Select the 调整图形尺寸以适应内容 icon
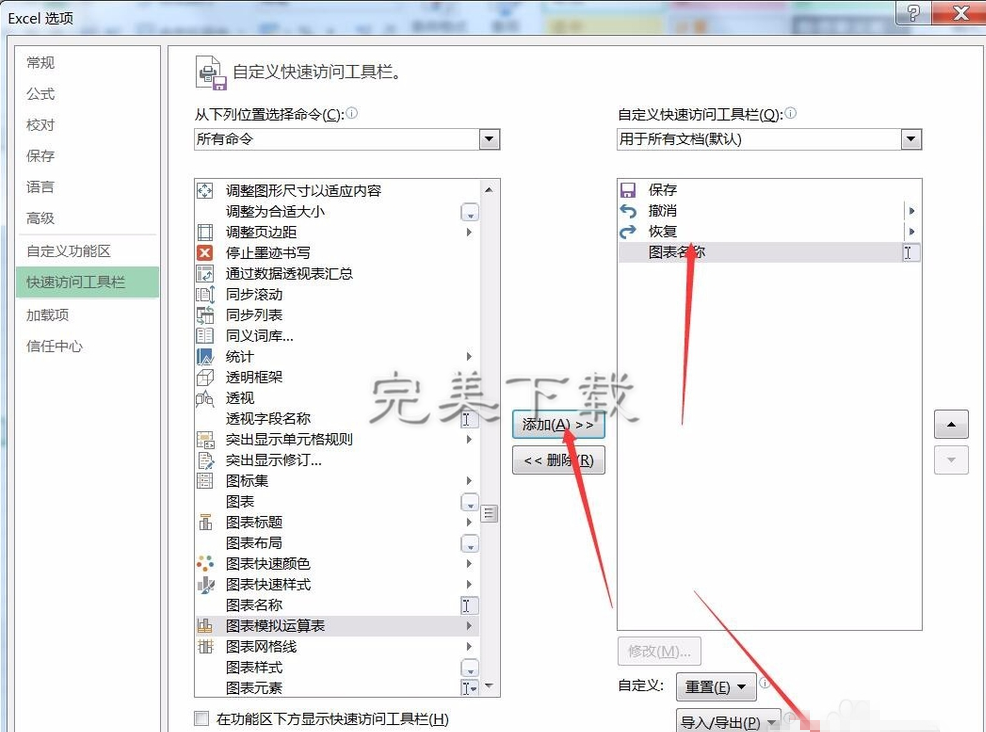Screen dimensions: 986x732 [205, 191]
